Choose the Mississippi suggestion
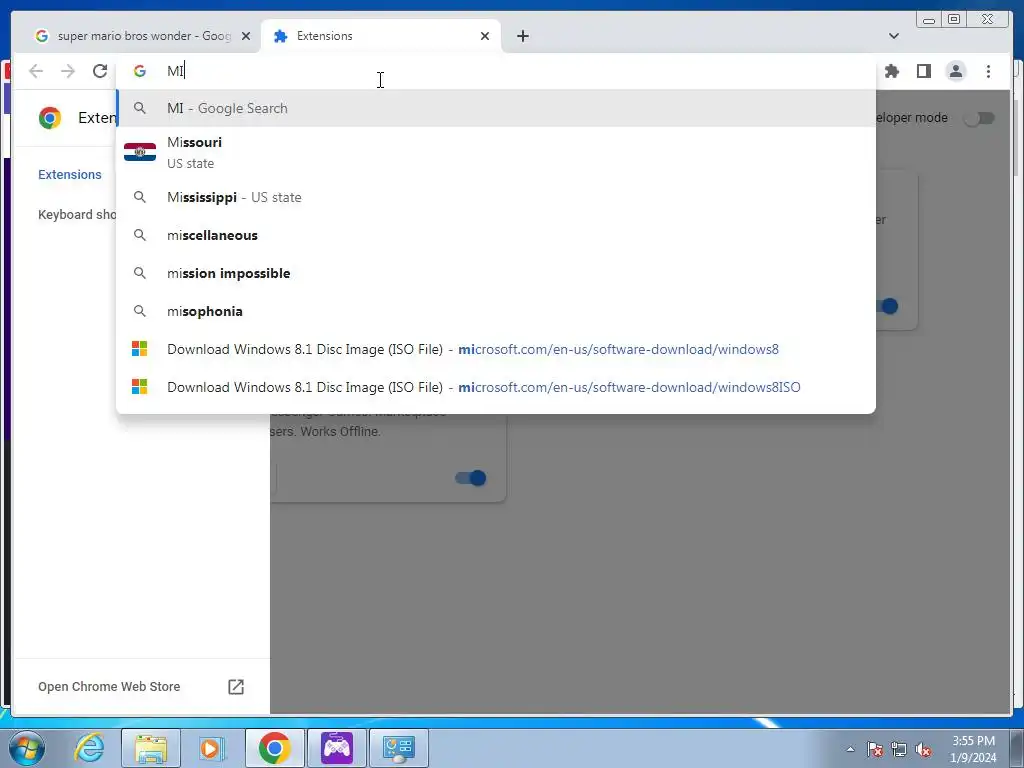Viewport: 1024px width, 768px height. pyautogui.click(x=496, y=197)
